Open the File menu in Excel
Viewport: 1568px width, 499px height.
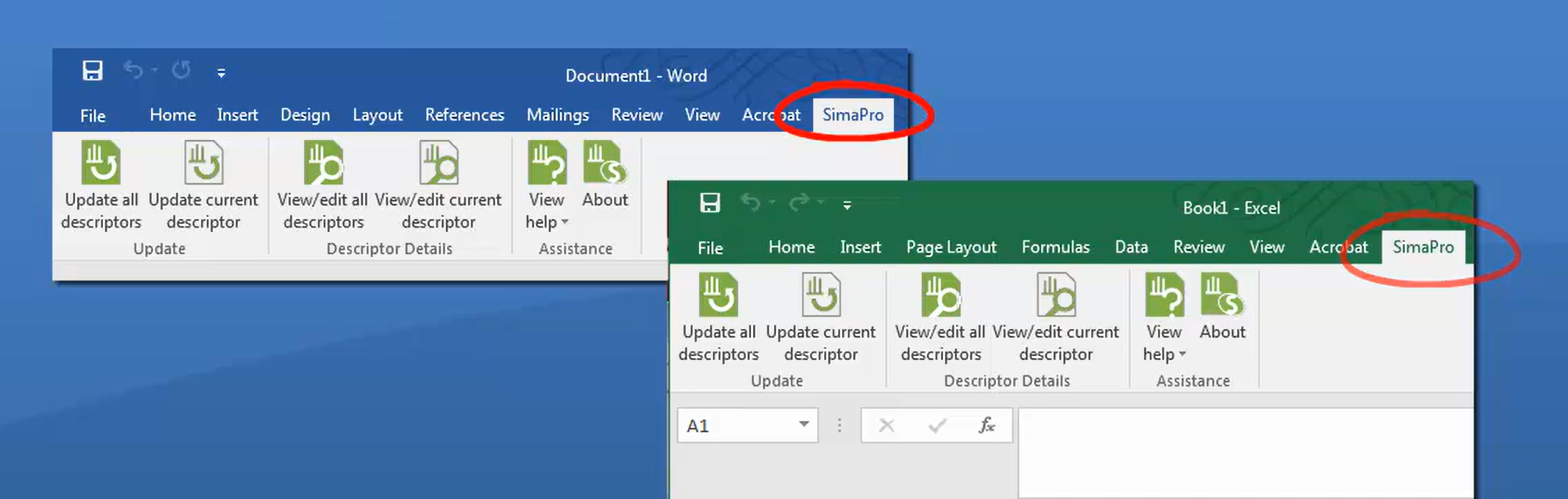[x=710, y=248]
